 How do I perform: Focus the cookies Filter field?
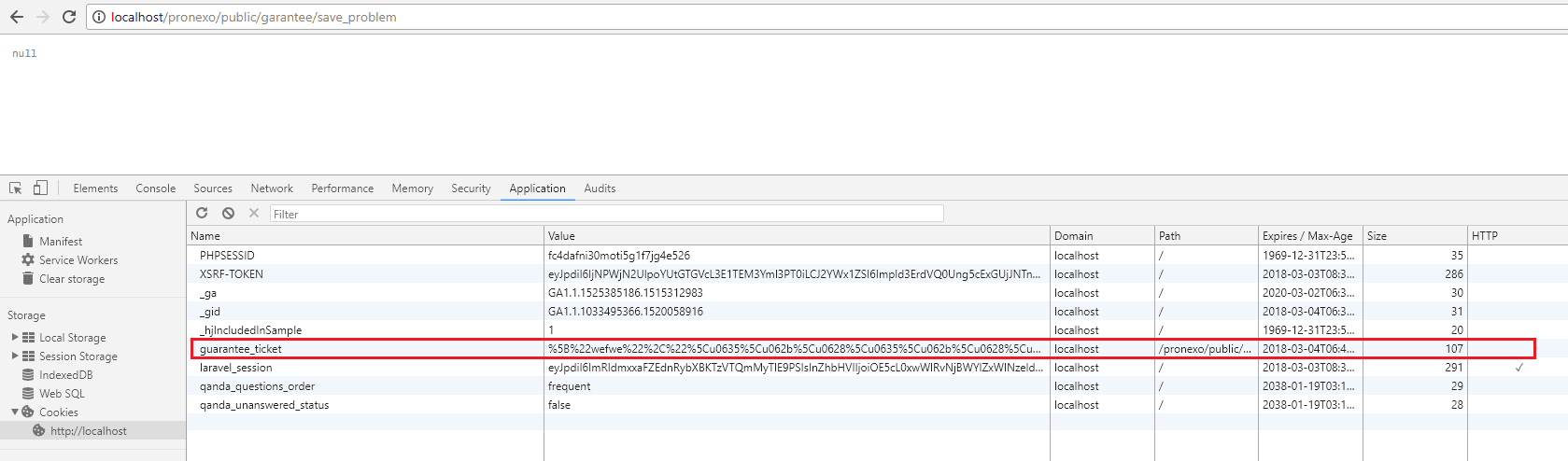(x=607, y=214)
